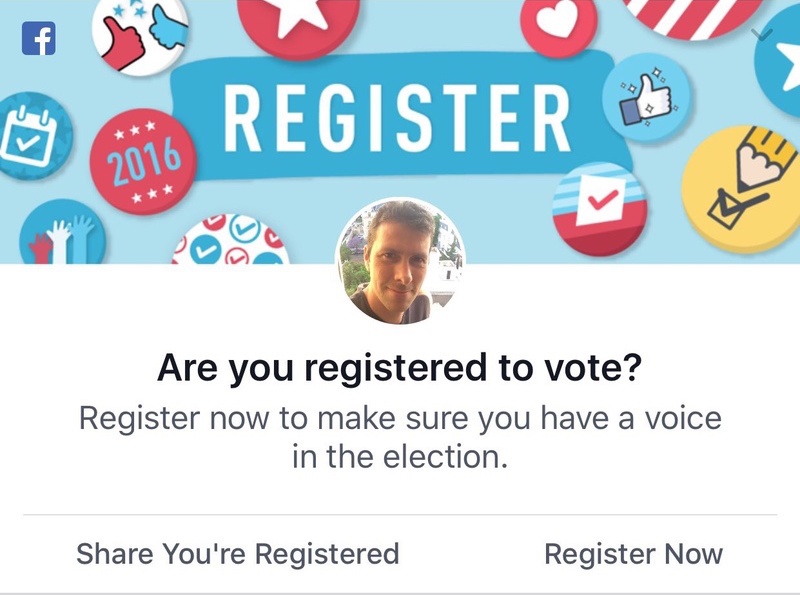
Task: Tap the Register Now button
Action: coord(633,553)
